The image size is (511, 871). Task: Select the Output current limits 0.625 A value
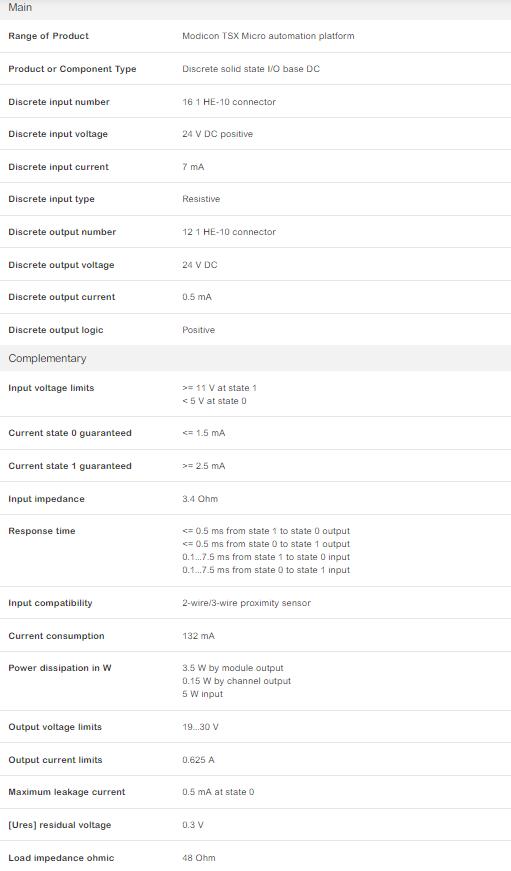pos(198,760)
